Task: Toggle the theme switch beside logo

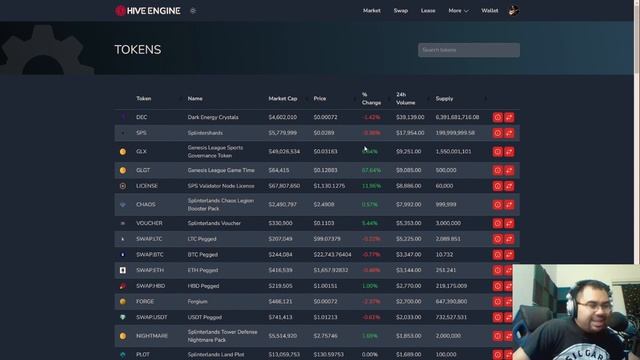Action: click(x=193, y=11)
